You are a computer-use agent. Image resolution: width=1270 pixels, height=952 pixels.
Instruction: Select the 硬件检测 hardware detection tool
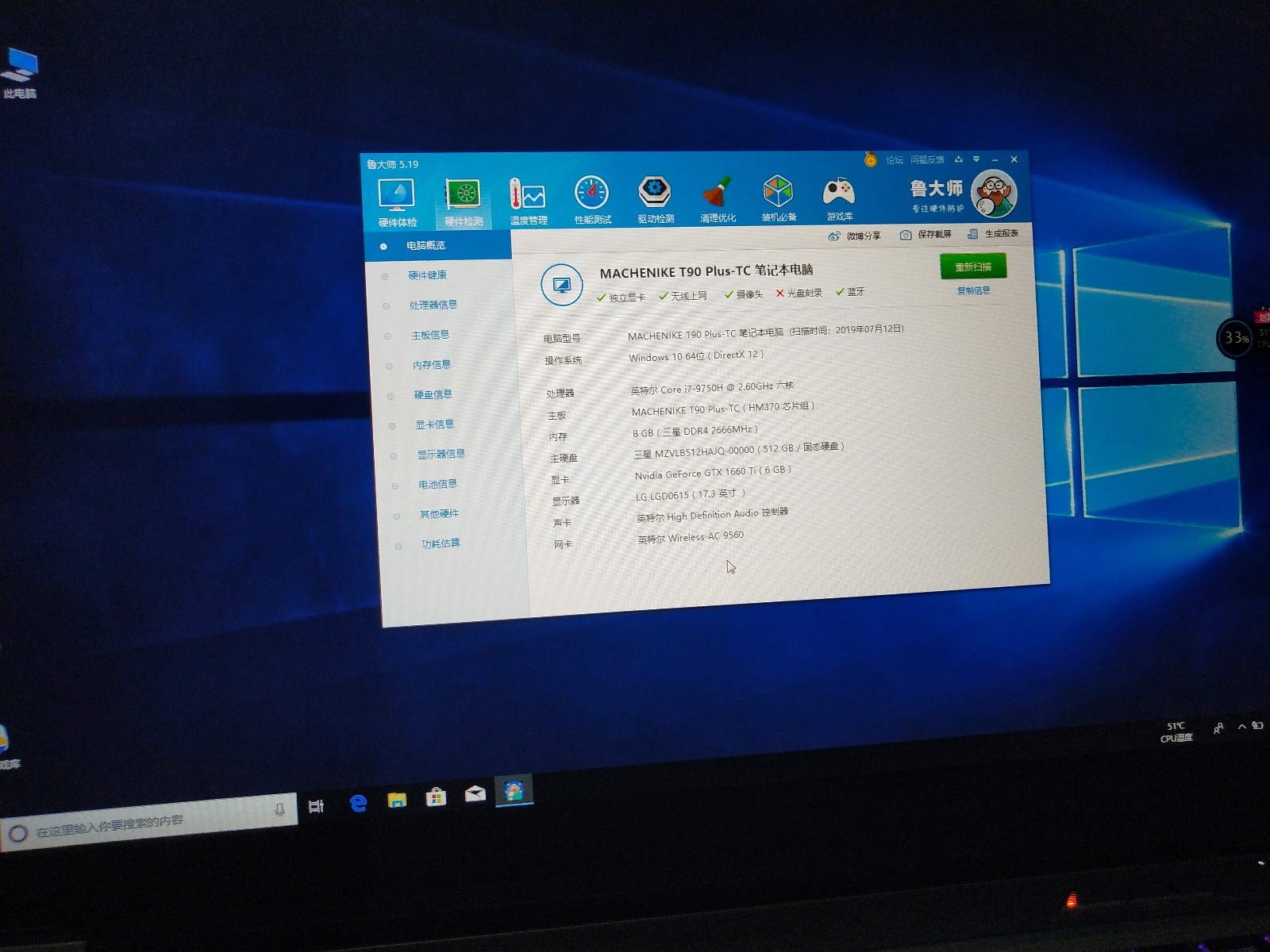click(464, 203)
